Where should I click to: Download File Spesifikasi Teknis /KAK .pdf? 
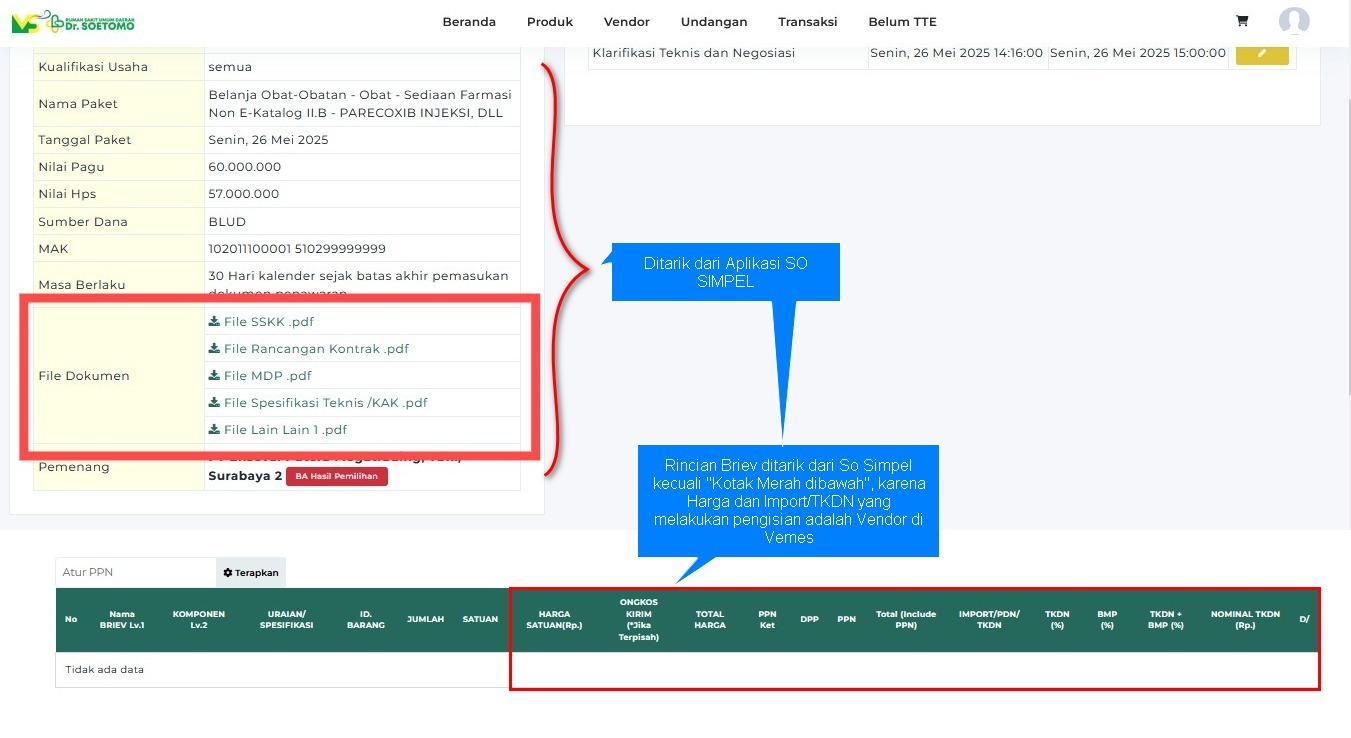click(x=318, y=403)
